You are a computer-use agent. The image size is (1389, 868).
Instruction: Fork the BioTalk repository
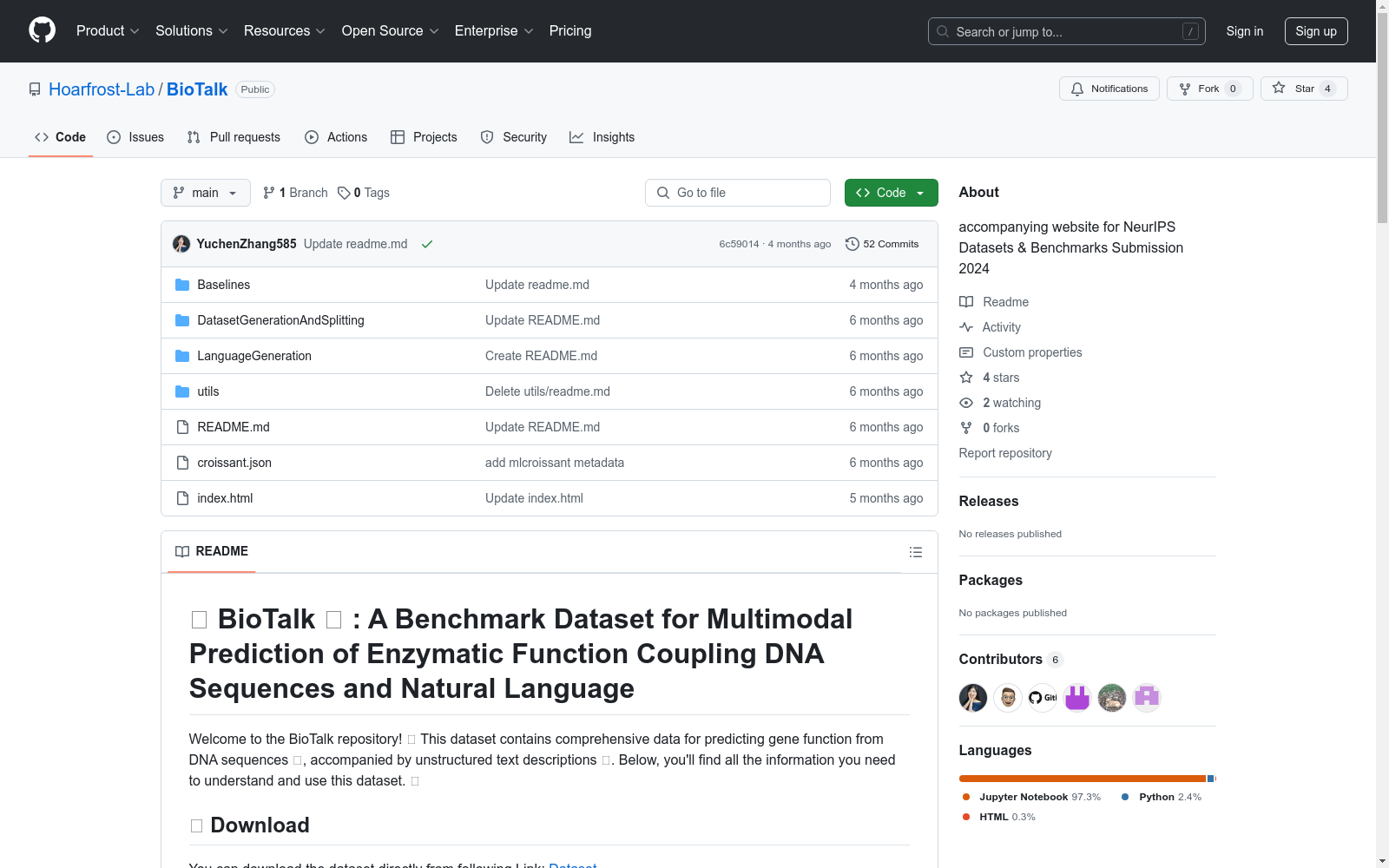pos(1210,89)
